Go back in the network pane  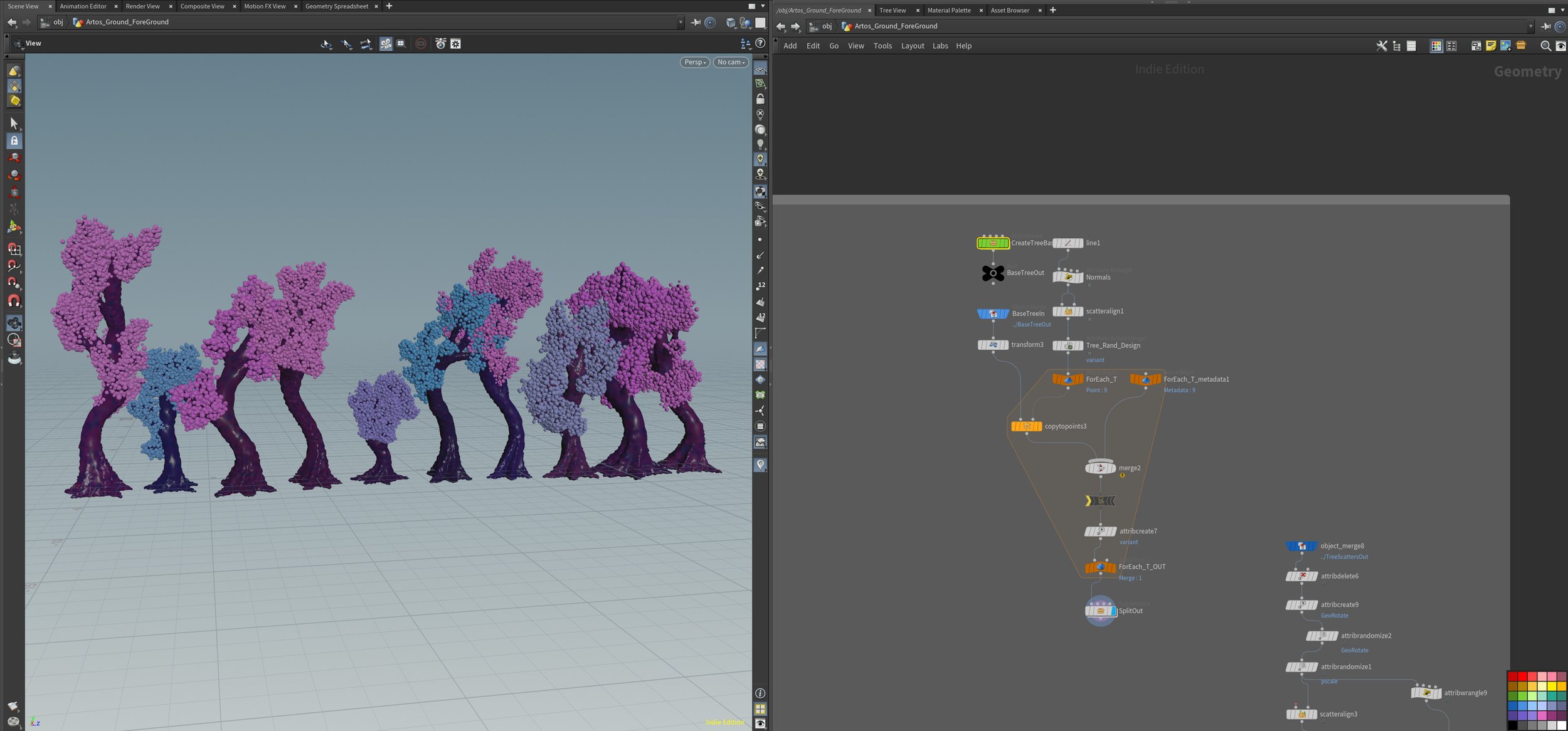[781, 26]
